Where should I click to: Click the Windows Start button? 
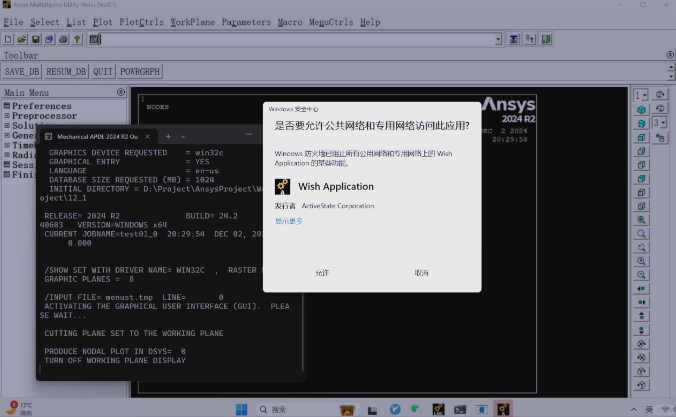241,409
